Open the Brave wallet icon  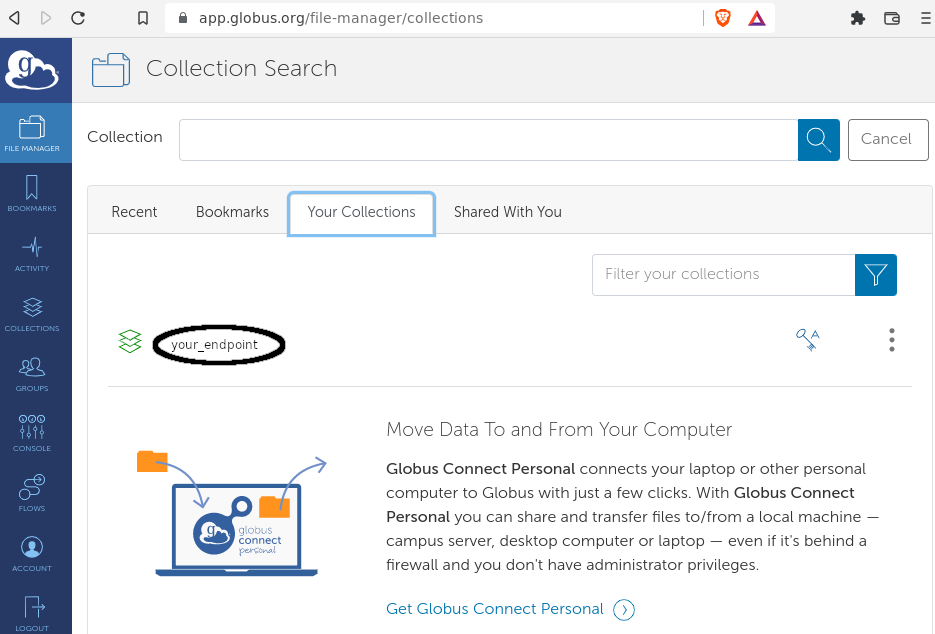tap(891, 18)
